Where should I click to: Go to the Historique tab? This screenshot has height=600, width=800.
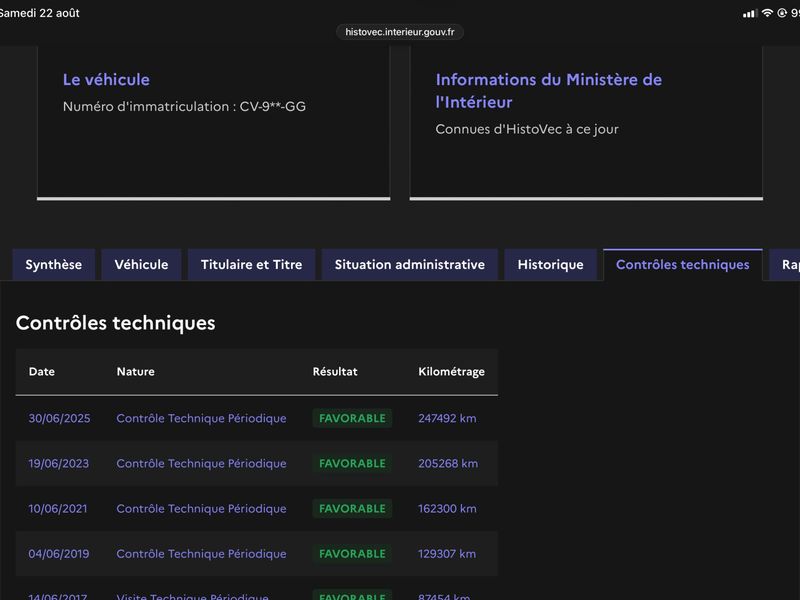tap(551, 264)
